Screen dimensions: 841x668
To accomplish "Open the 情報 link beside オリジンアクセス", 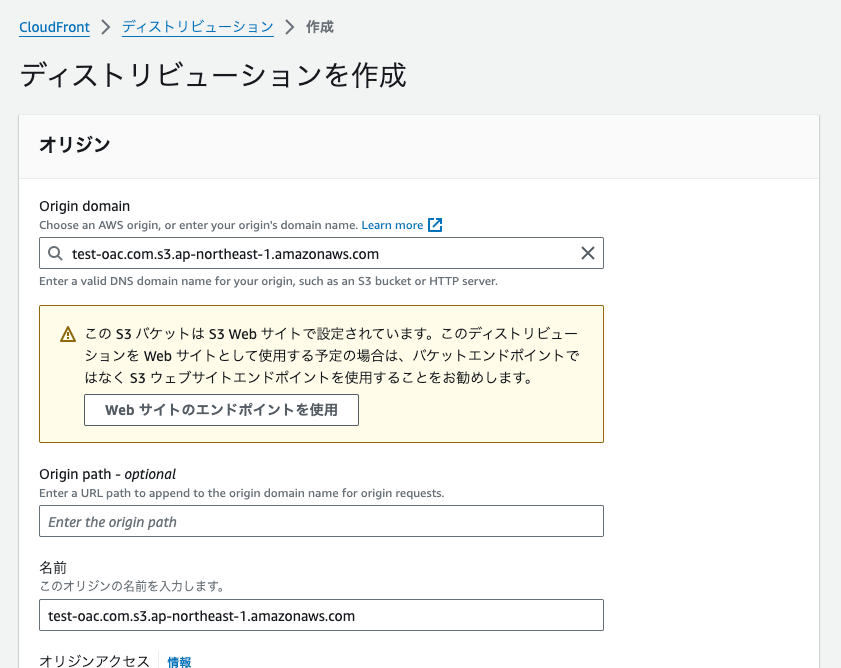I will point(179,662).
